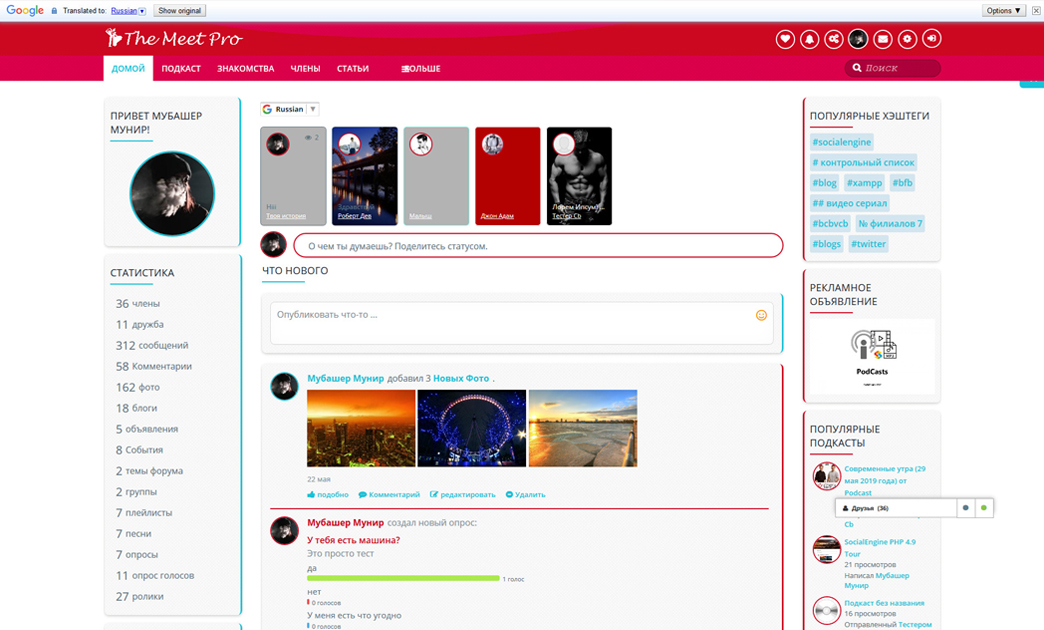1044x630 pixels.
Task: Click the settings gear icon in header
Action: tap(907, 39)
